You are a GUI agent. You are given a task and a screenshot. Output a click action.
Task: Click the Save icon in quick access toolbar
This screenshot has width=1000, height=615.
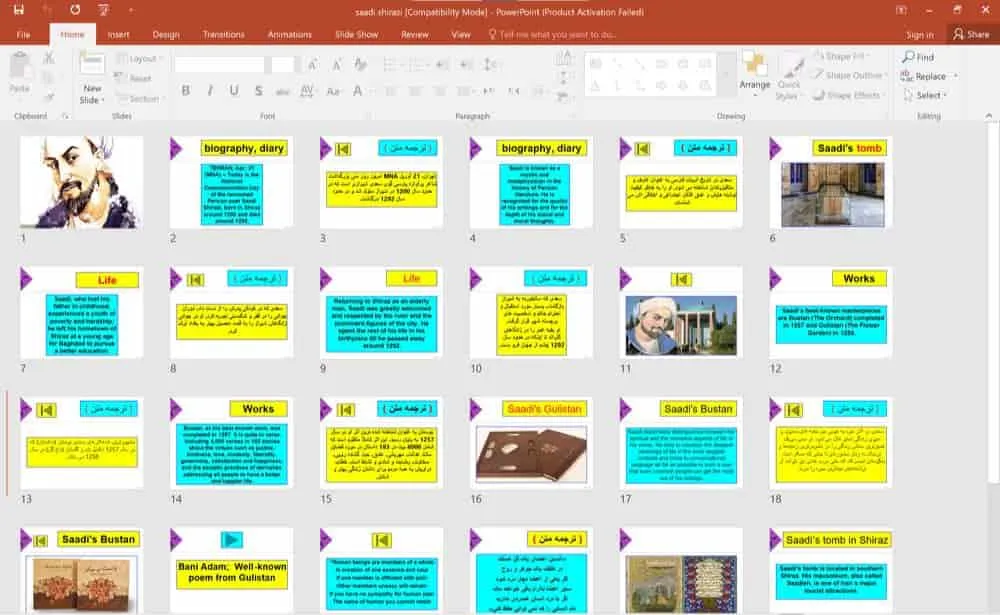[x=18, y=8]
